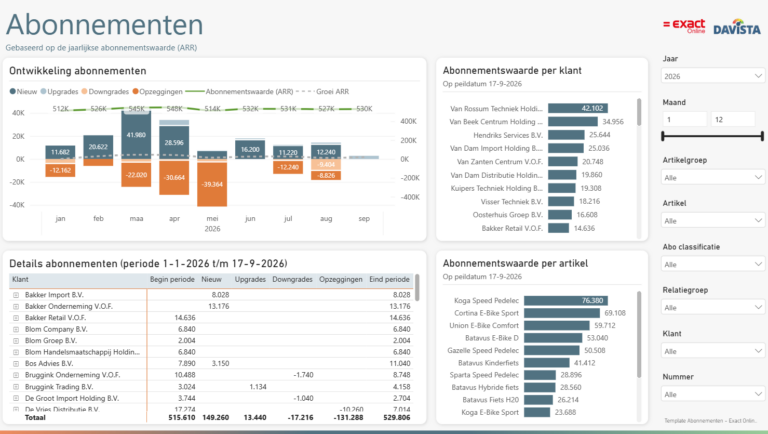Screen dimensions: 768x434
Task: Sort by the Upgrades column header
Action: [250, 279]
